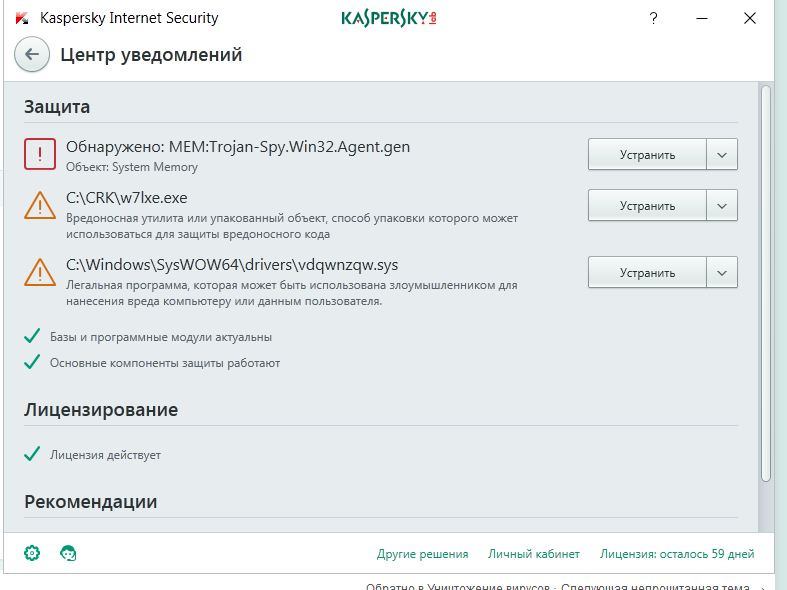Minimize the Kaspersky window
This screenshot has width=787, height=590.
pos(702,19)
